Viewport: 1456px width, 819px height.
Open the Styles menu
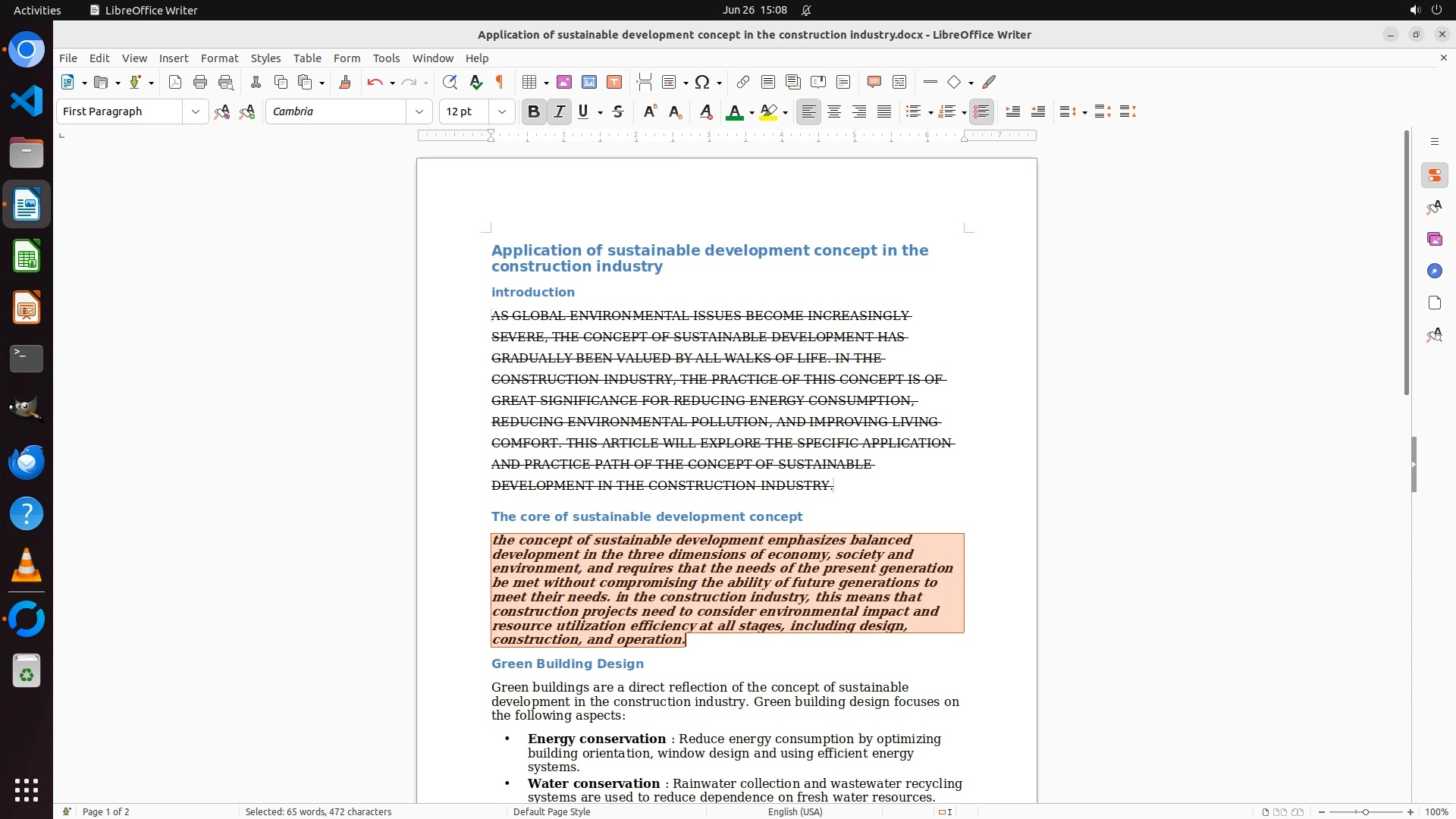[x=265, y=58]
